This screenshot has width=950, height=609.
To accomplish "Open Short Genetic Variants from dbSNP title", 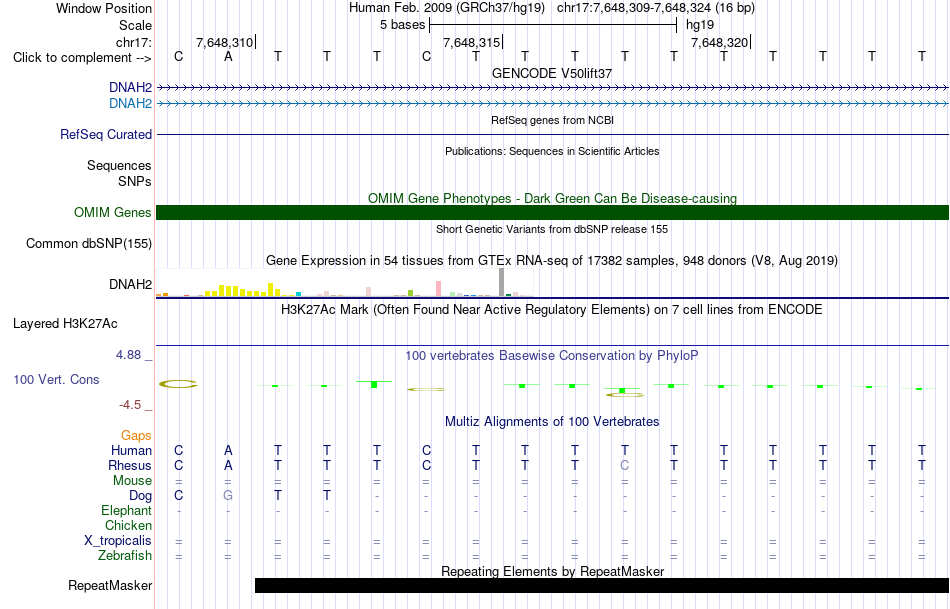I will (x=552, y=229).
